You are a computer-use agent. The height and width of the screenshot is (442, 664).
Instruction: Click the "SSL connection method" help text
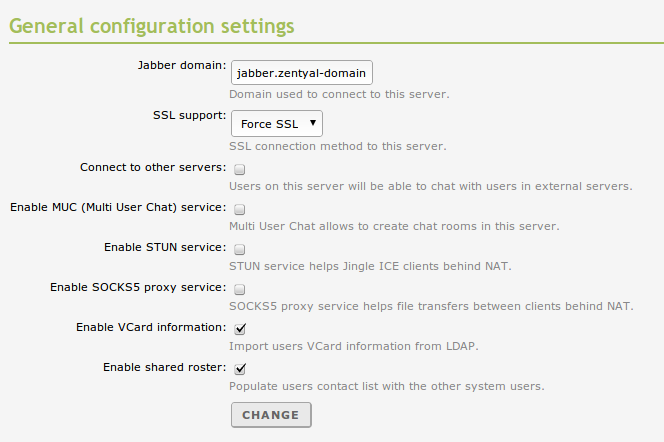[x=337, y=146]
